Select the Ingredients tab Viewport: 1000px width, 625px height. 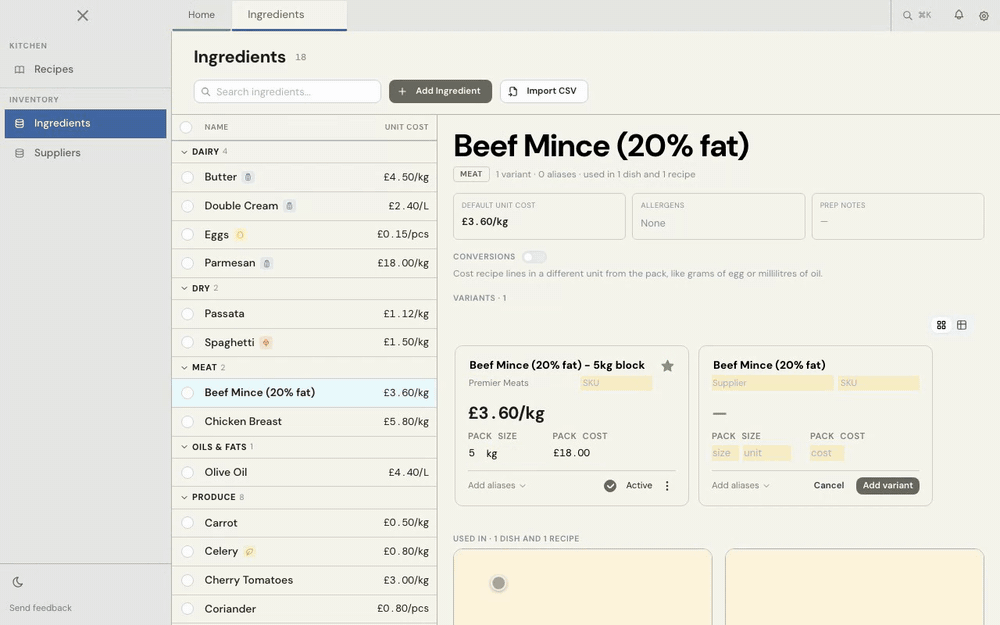tap(290, 15)
